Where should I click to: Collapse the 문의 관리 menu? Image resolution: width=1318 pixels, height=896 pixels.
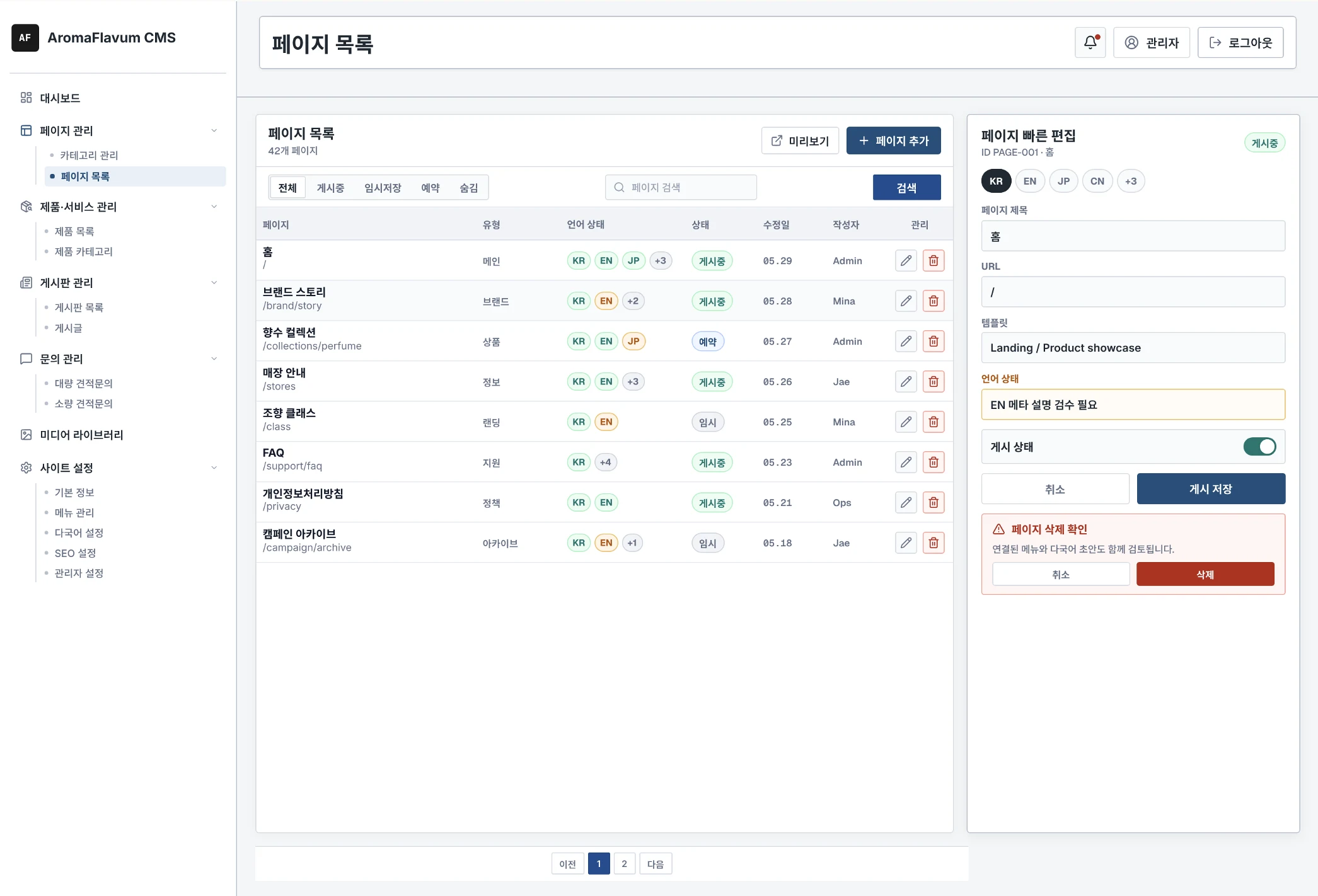[x=214, y=359]
